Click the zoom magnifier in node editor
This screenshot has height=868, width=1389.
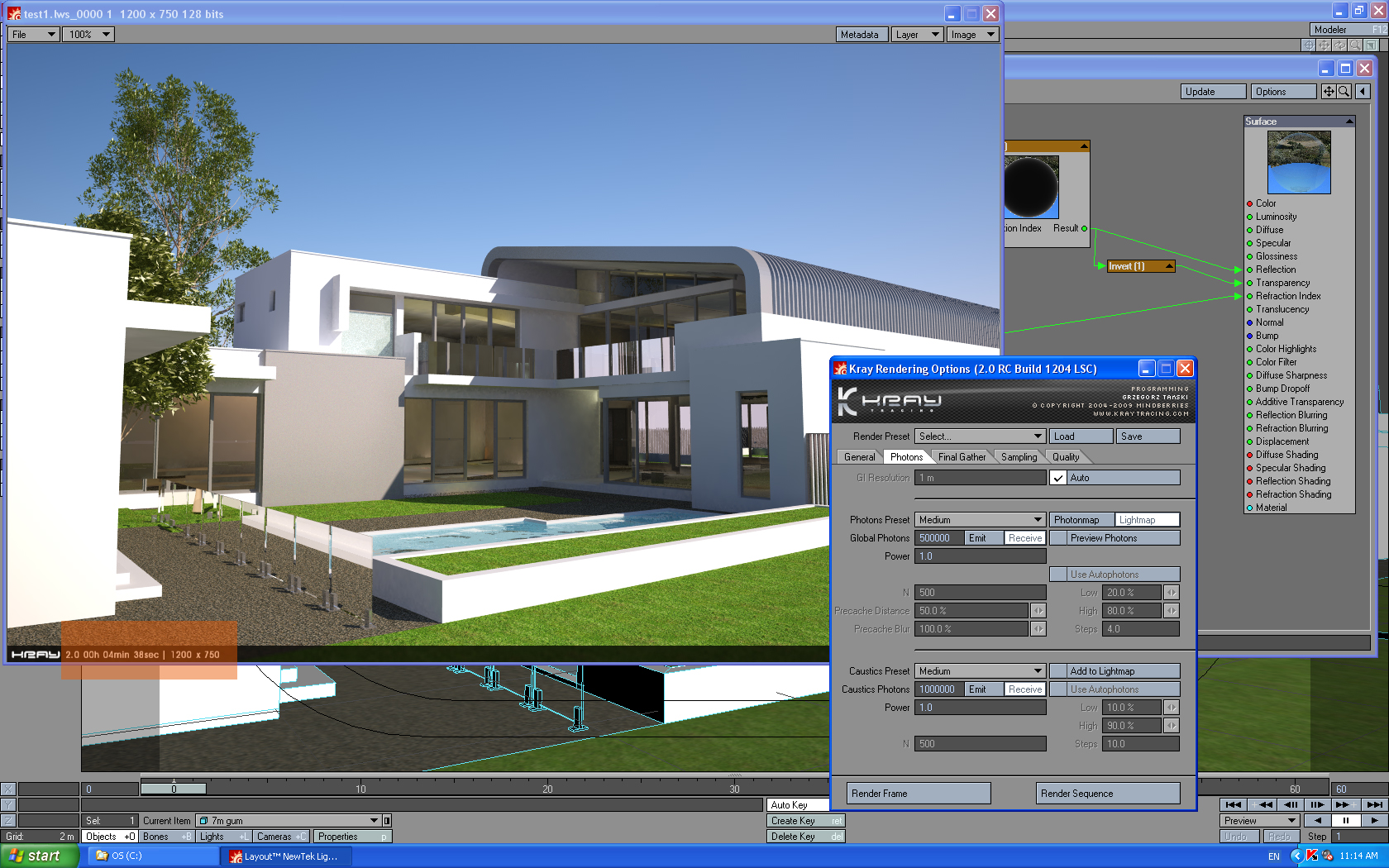tap(1344, 92)
